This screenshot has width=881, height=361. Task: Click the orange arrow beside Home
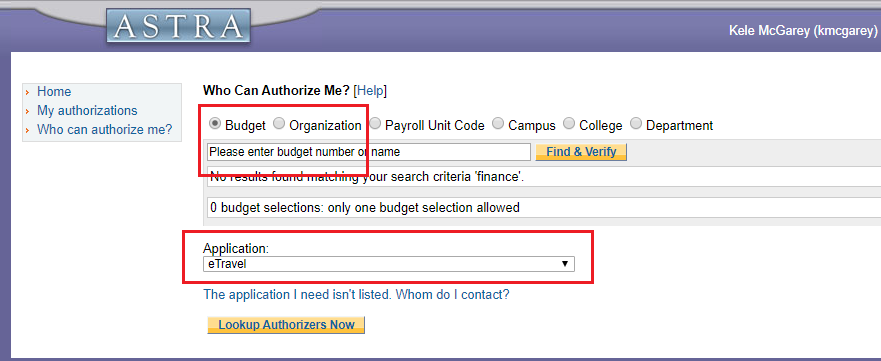click(28, 92)
